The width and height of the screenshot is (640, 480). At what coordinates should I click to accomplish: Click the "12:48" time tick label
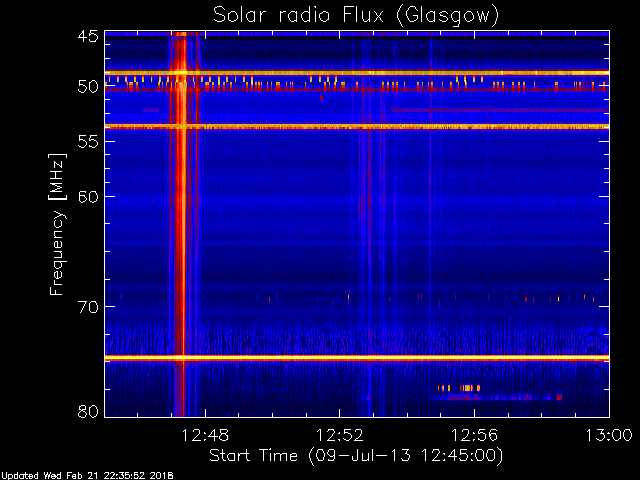[205, 436]
